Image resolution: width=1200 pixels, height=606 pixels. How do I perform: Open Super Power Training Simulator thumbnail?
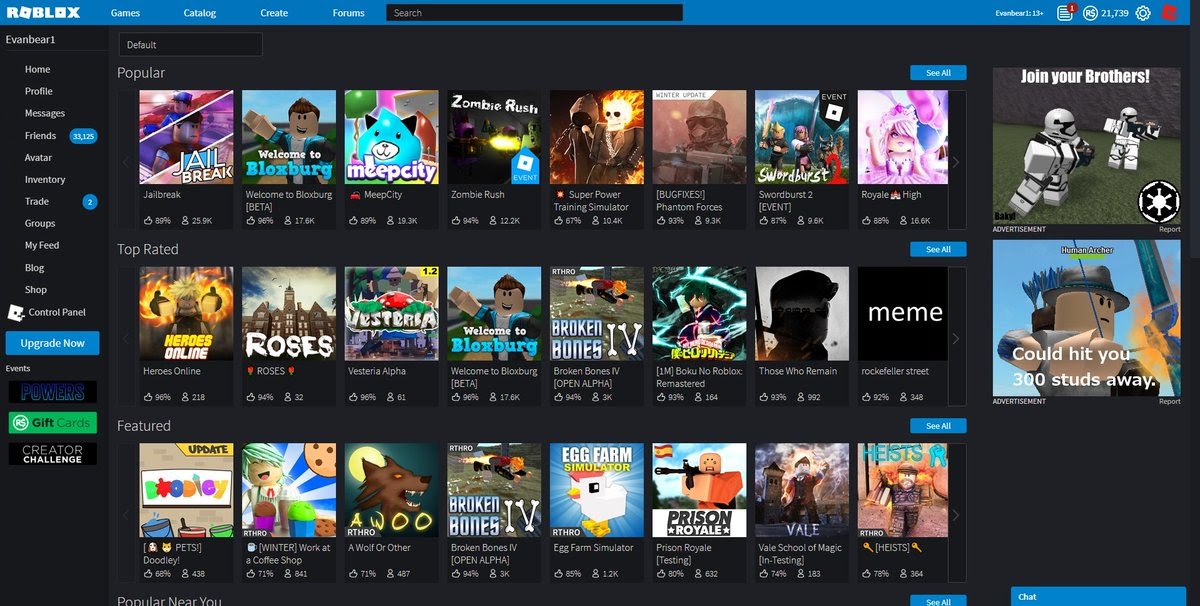click(597, 137)
